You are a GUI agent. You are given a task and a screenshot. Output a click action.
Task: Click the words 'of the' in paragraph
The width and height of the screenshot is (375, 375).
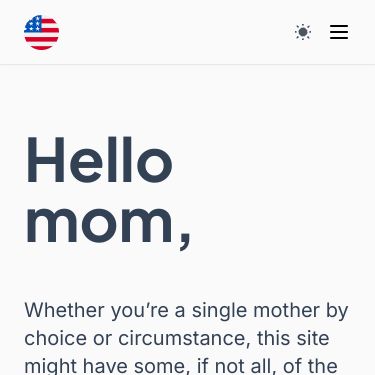point(310,366)
